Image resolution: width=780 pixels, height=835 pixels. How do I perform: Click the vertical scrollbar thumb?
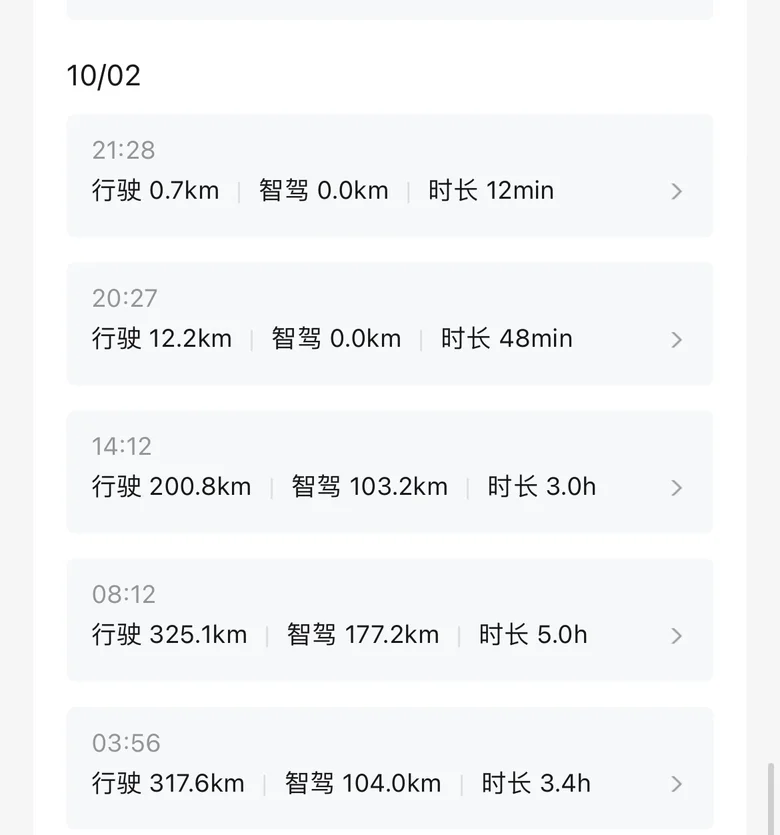tap(770, 798)
